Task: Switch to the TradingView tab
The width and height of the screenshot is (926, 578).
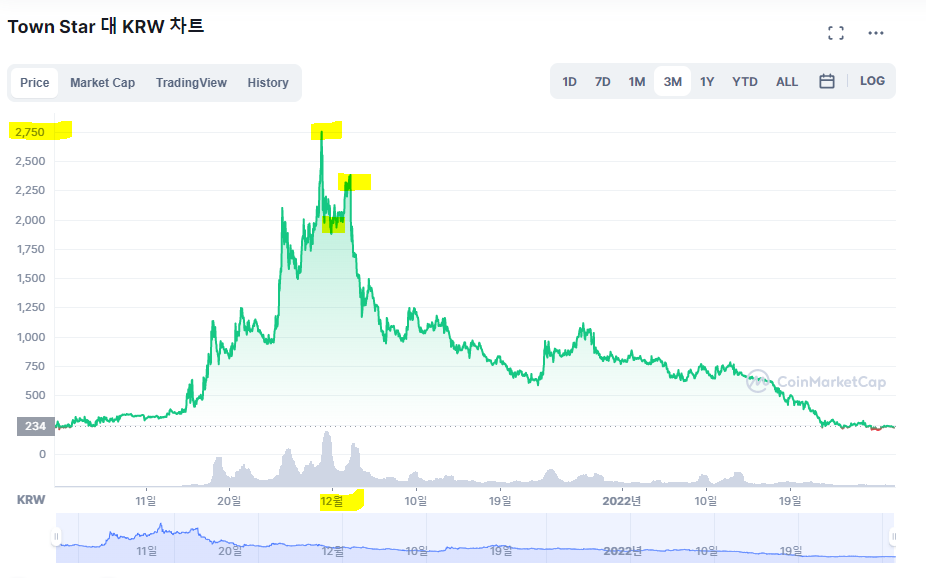Action: (191, 83)
